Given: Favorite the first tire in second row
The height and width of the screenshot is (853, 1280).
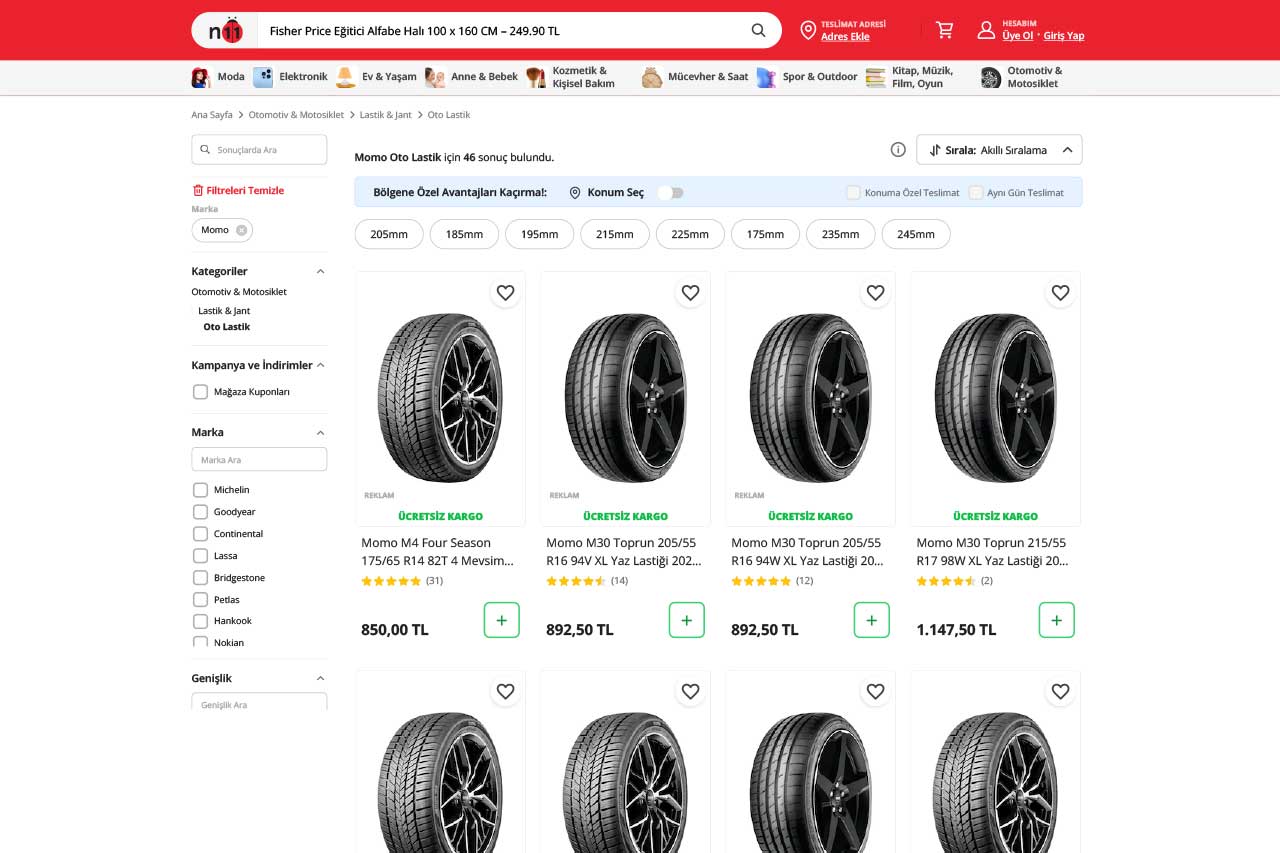Looking at the screenshot, I should pyautogui.click(x=505, y=691).
